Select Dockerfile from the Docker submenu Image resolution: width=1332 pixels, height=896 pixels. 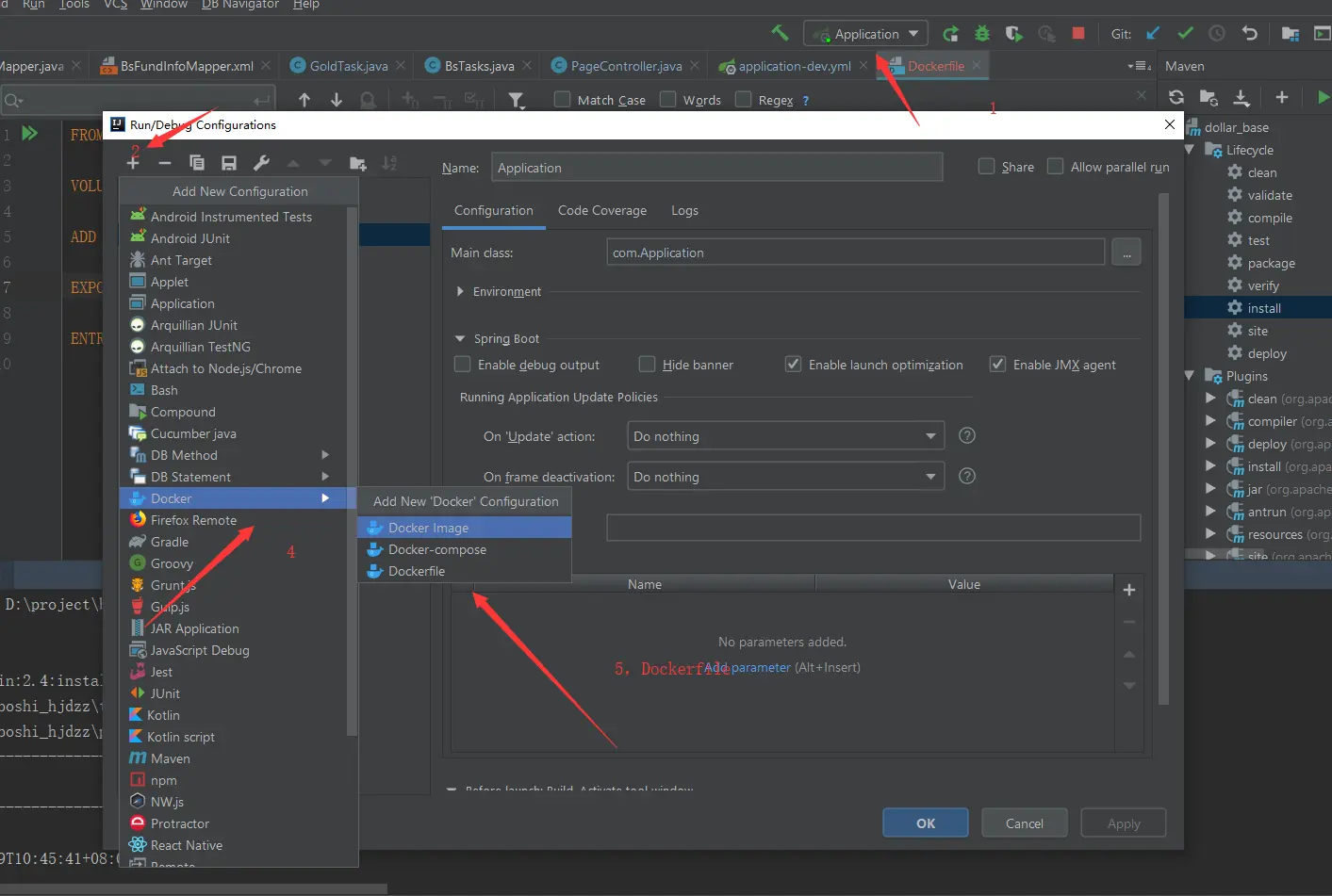click(x=416, y=571)
